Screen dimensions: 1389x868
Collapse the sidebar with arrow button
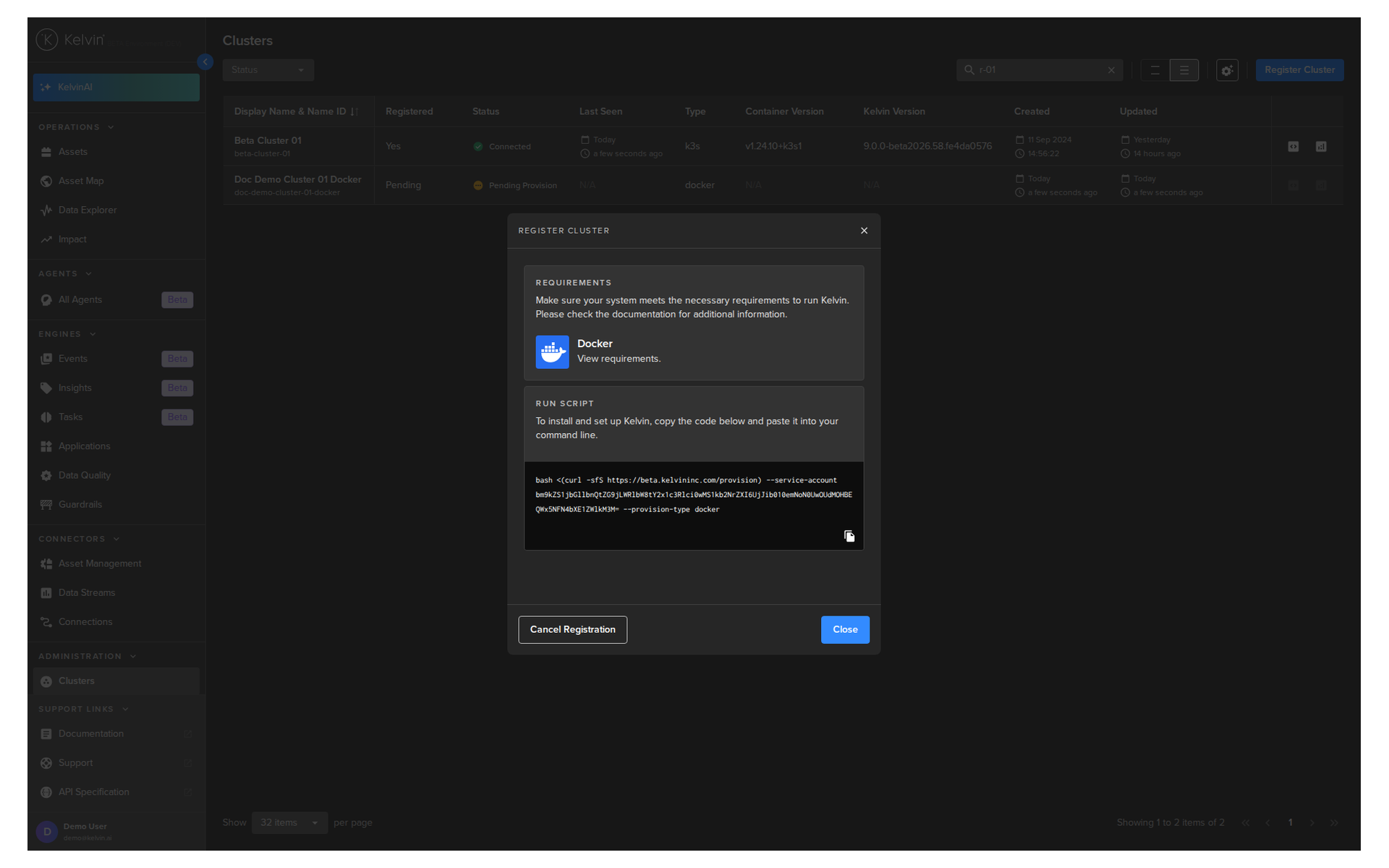(205, 62)
